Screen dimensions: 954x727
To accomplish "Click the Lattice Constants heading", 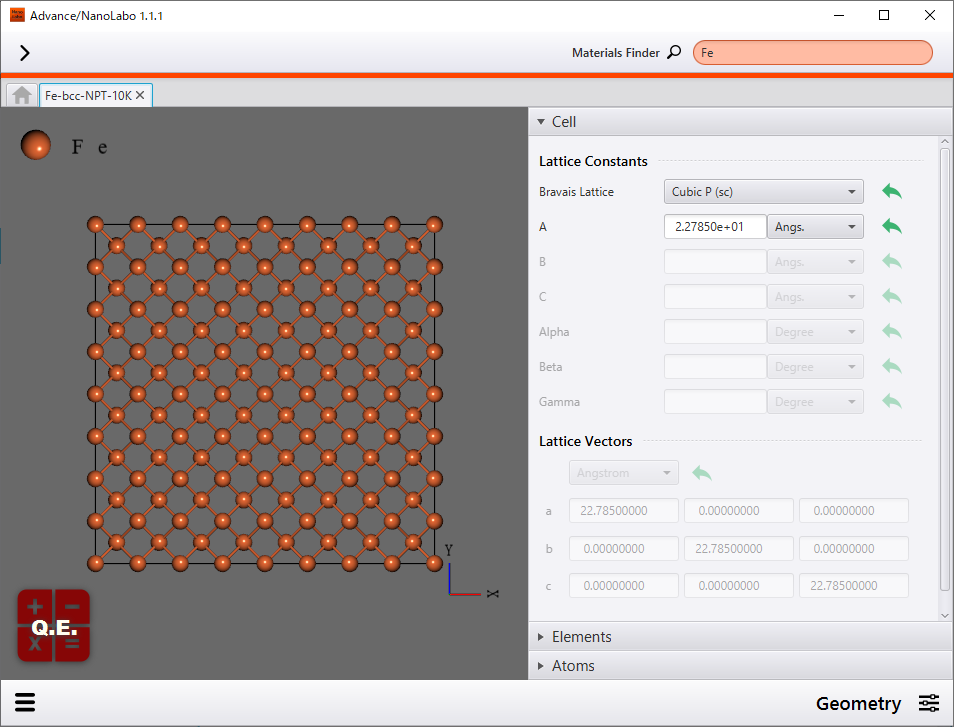I will point(593,161).
